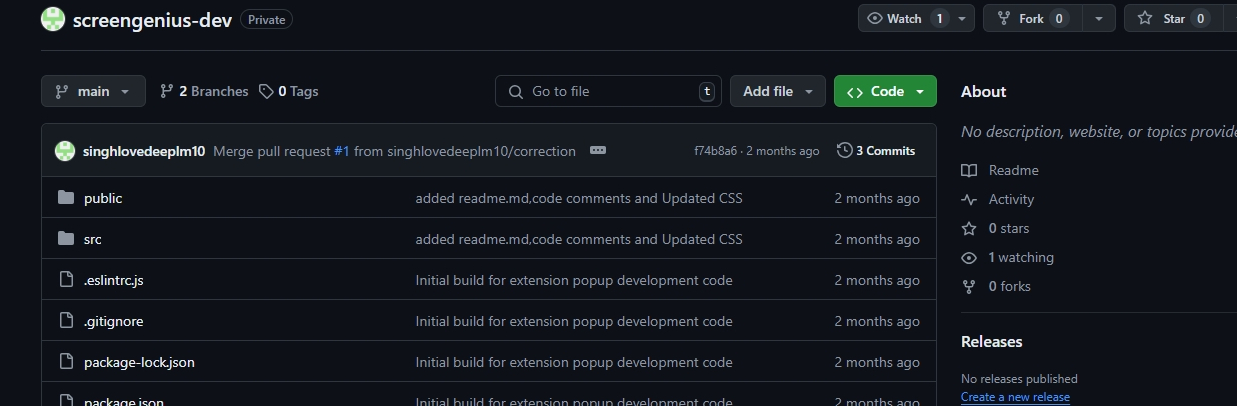Click the fork icon beside 0 forks
Image resolution: width=1237 pixels, height=406 pixels.
point(969,286)
